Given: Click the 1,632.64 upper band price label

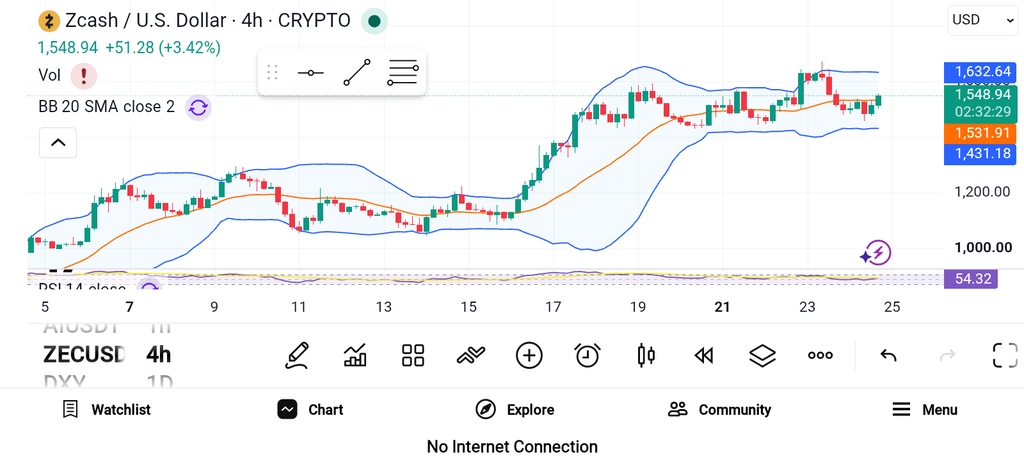Looking at the screenshot, I should point(982,72).
